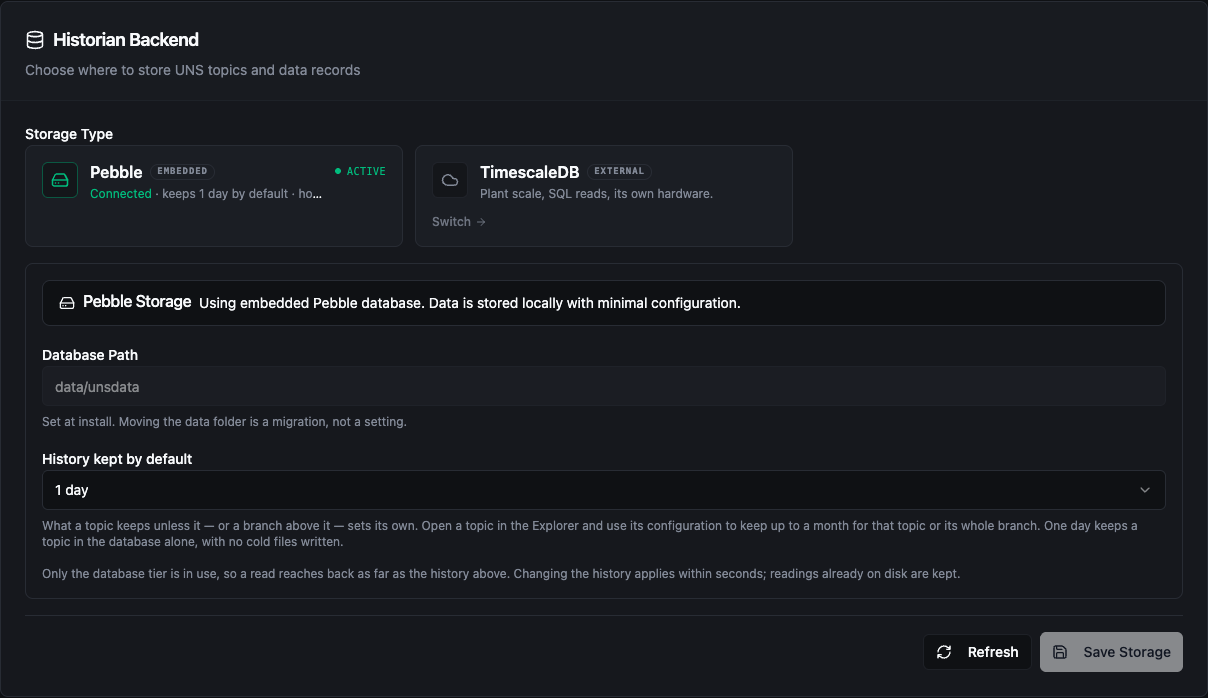Click the Database Path field data/unsdata

(604, 386)
